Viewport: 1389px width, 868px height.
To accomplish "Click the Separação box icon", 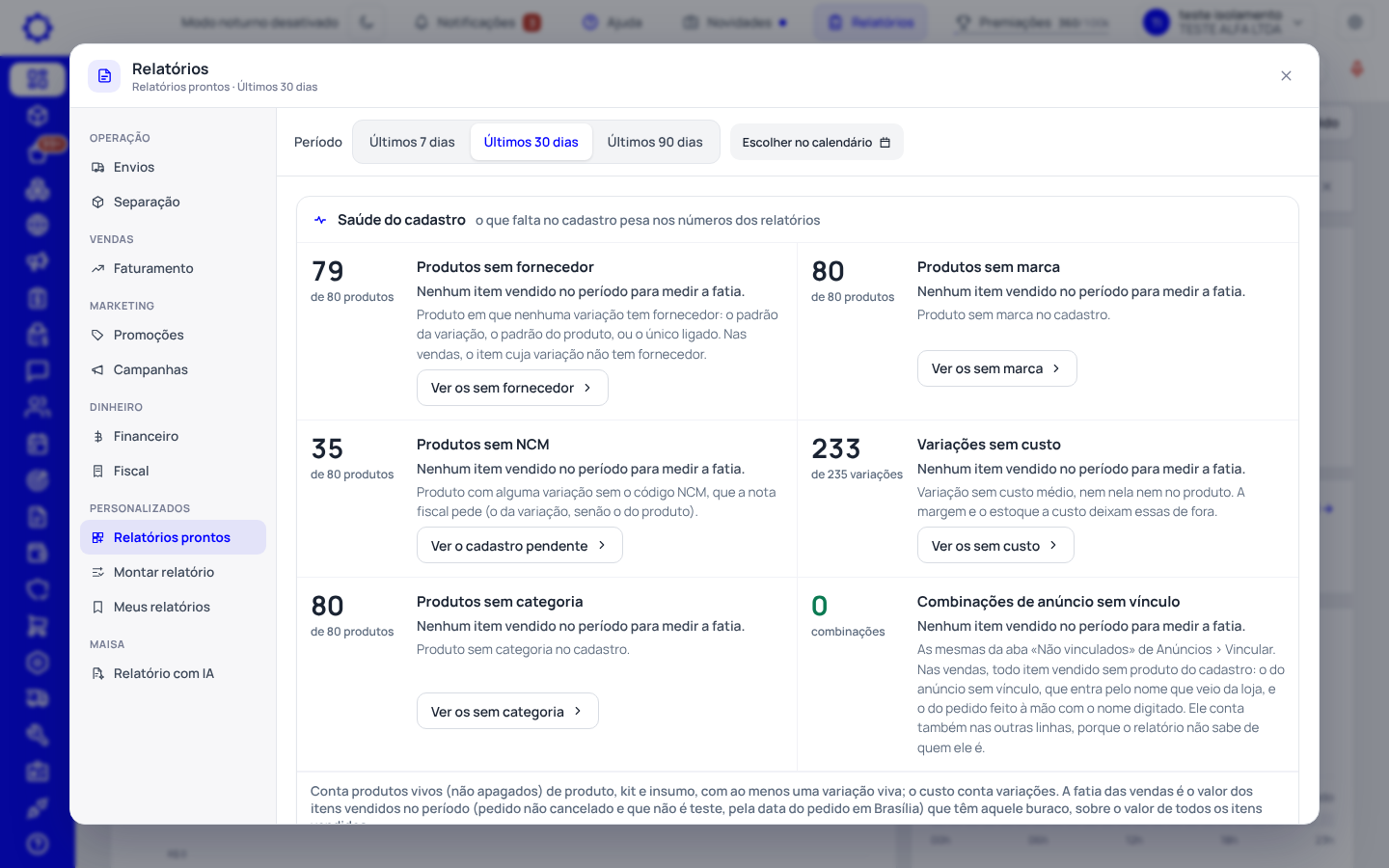I will (x=97, y=202).
